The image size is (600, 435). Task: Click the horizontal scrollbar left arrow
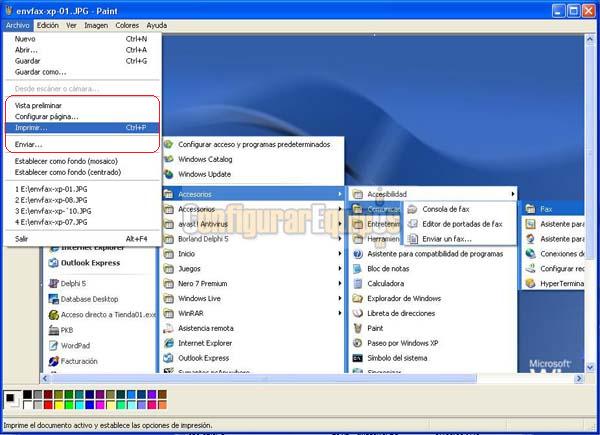point(45,378)
